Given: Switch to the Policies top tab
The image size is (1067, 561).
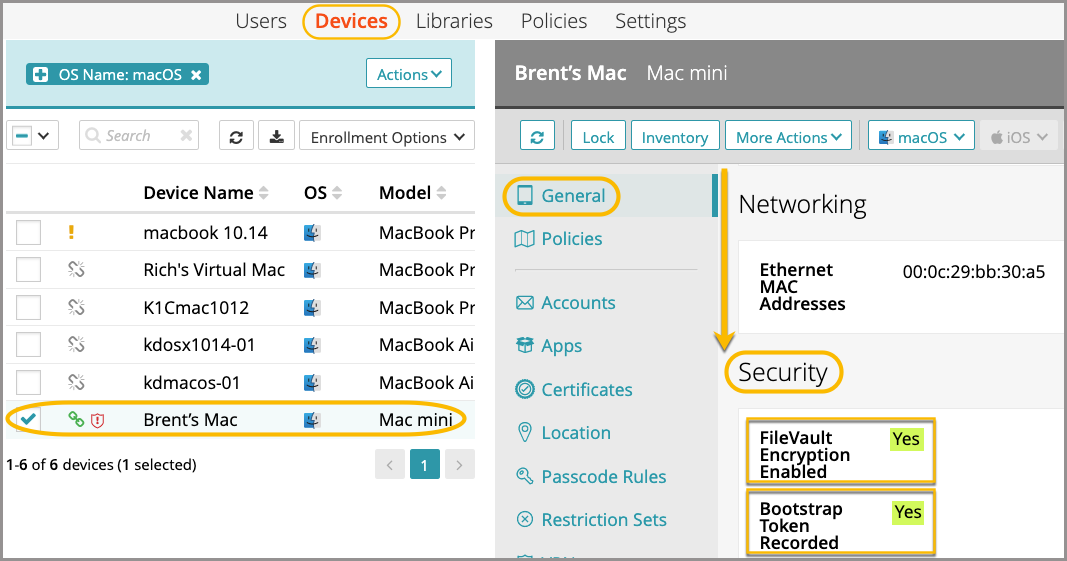Looking at the screenshot, I should [x=554, y=21].
